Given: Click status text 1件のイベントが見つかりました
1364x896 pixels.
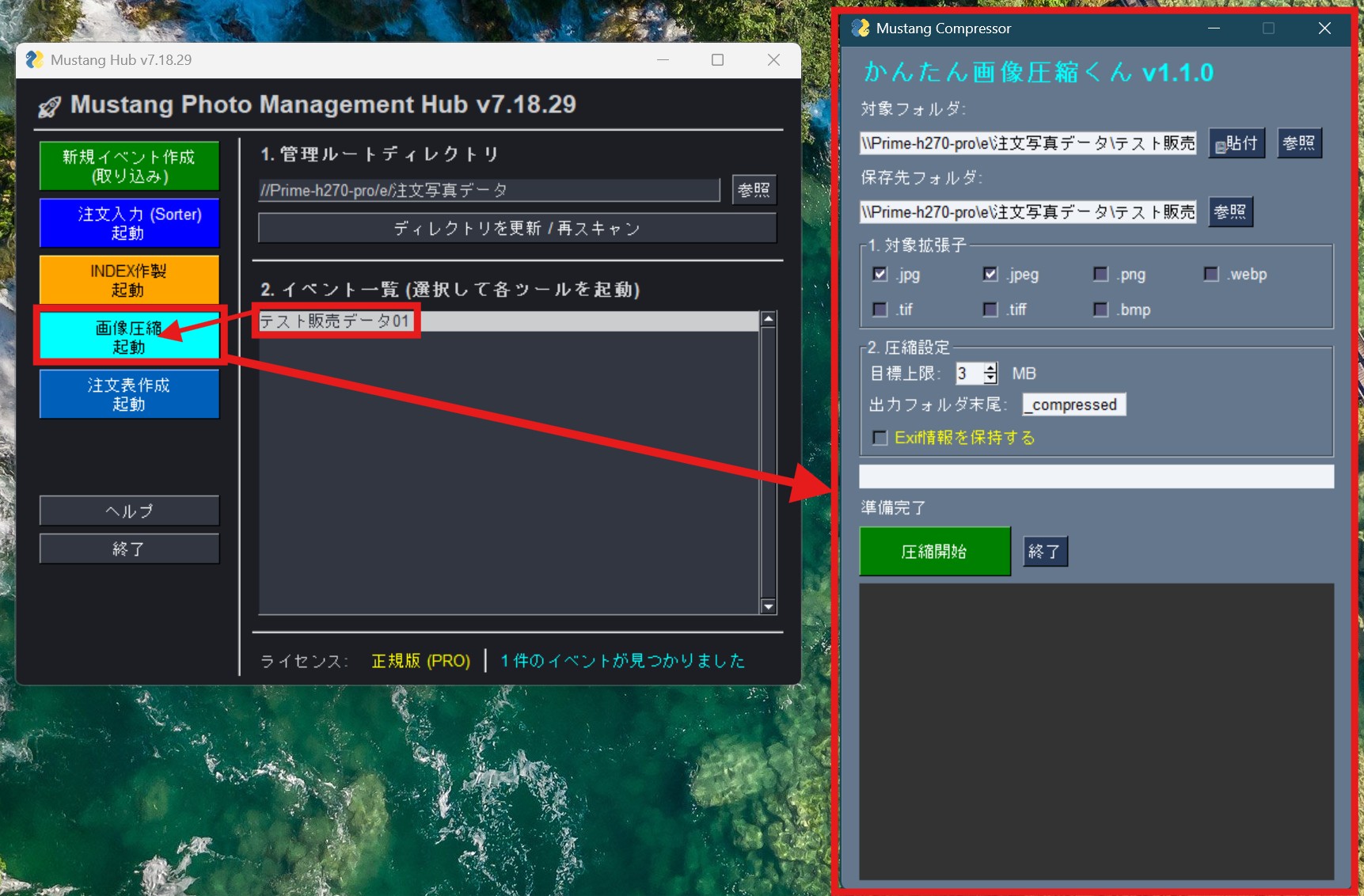Looking at the screenshot, I should pyautogui.click(x=623, y=661).
